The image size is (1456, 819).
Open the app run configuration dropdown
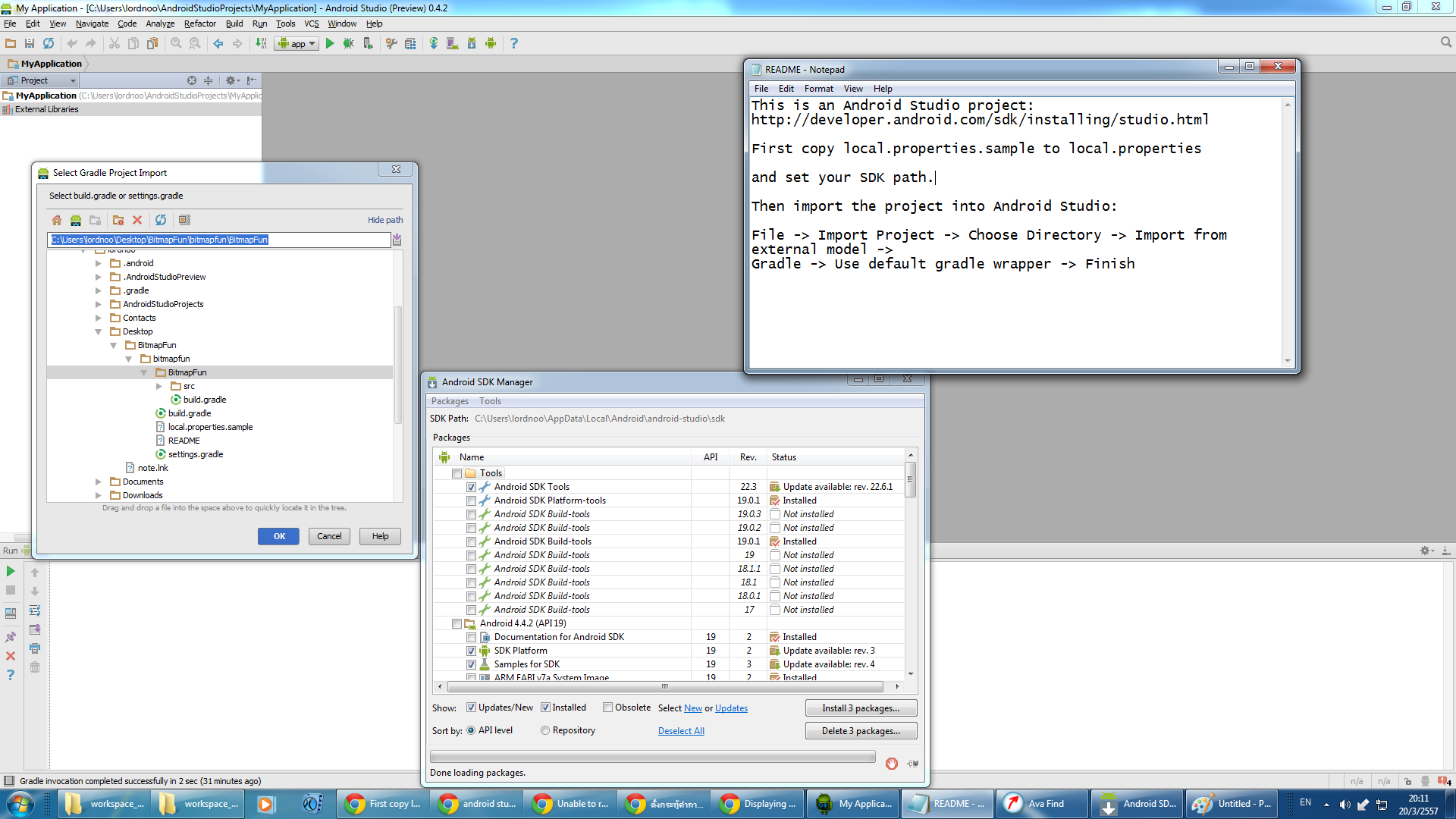(x=297, y=43)
